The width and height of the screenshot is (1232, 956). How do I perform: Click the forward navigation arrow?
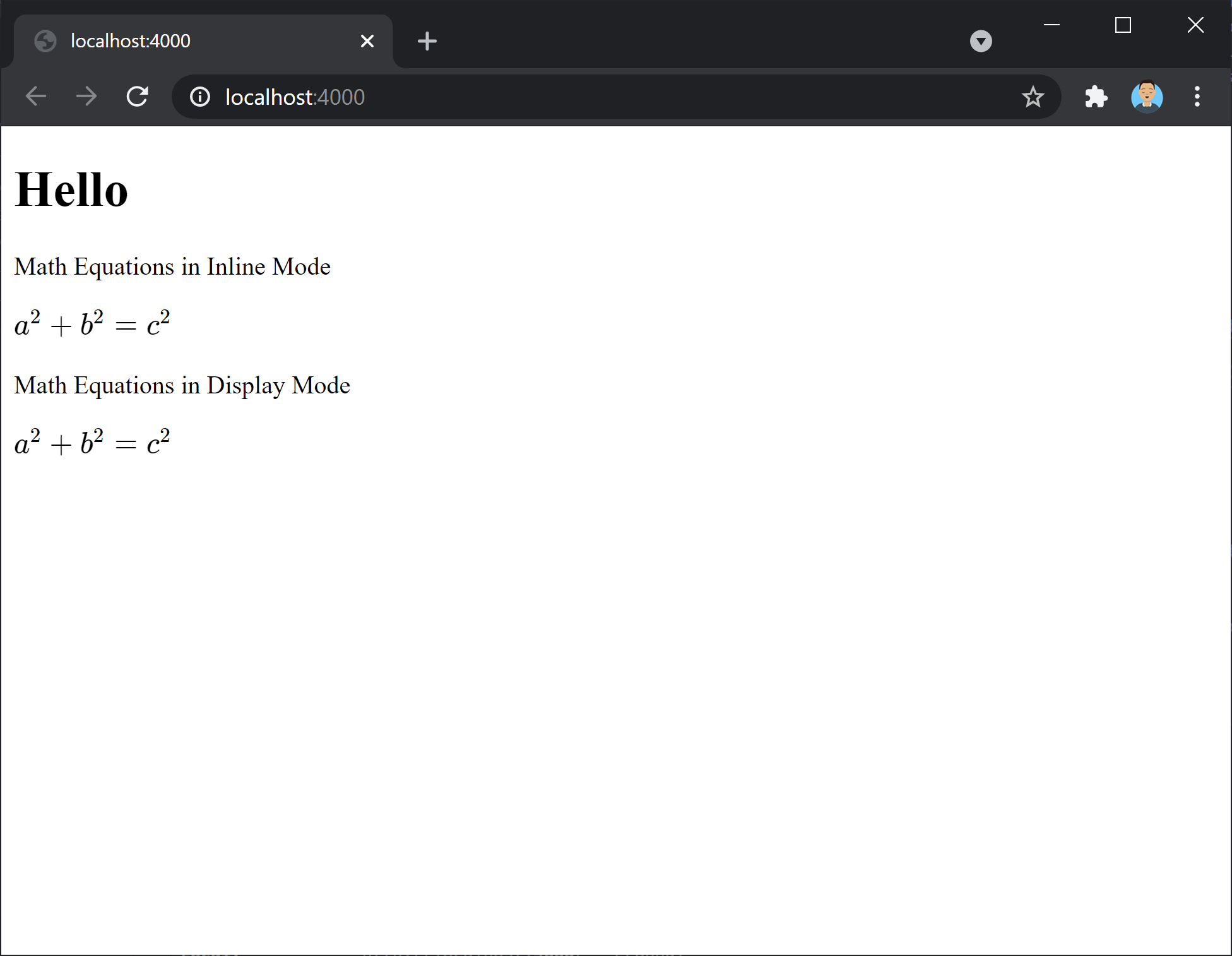86,97
